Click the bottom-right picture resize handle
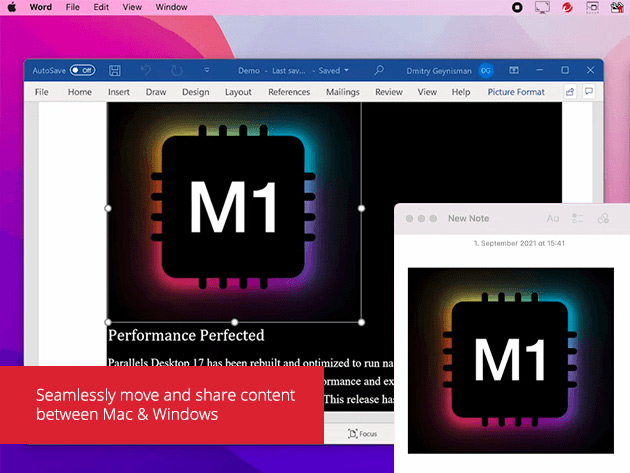The width and height of the screenshot is (630, 473). [362, 322]
